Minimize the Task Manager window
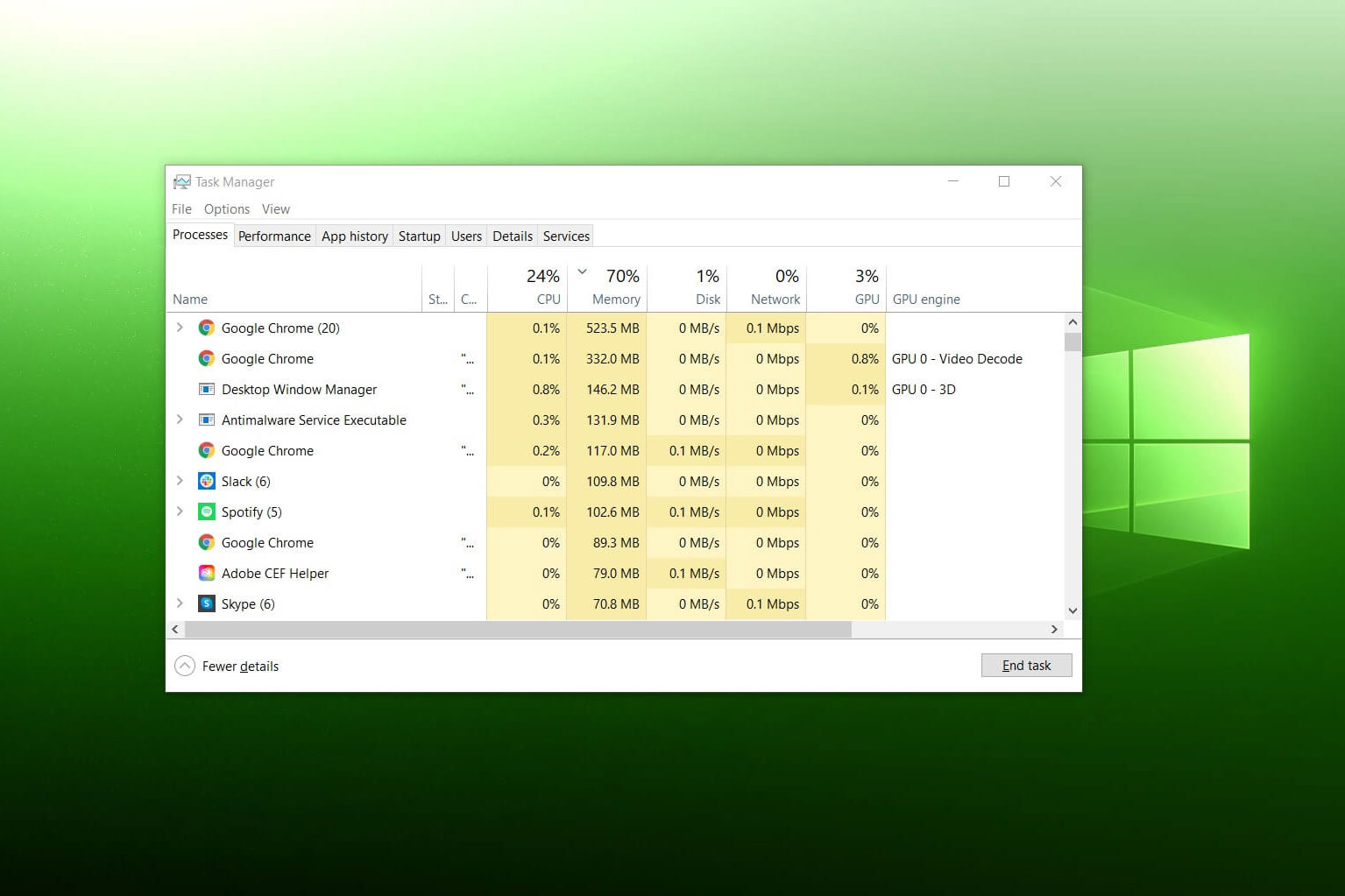Screen dimensions: 1345x896 coord(953,181)
